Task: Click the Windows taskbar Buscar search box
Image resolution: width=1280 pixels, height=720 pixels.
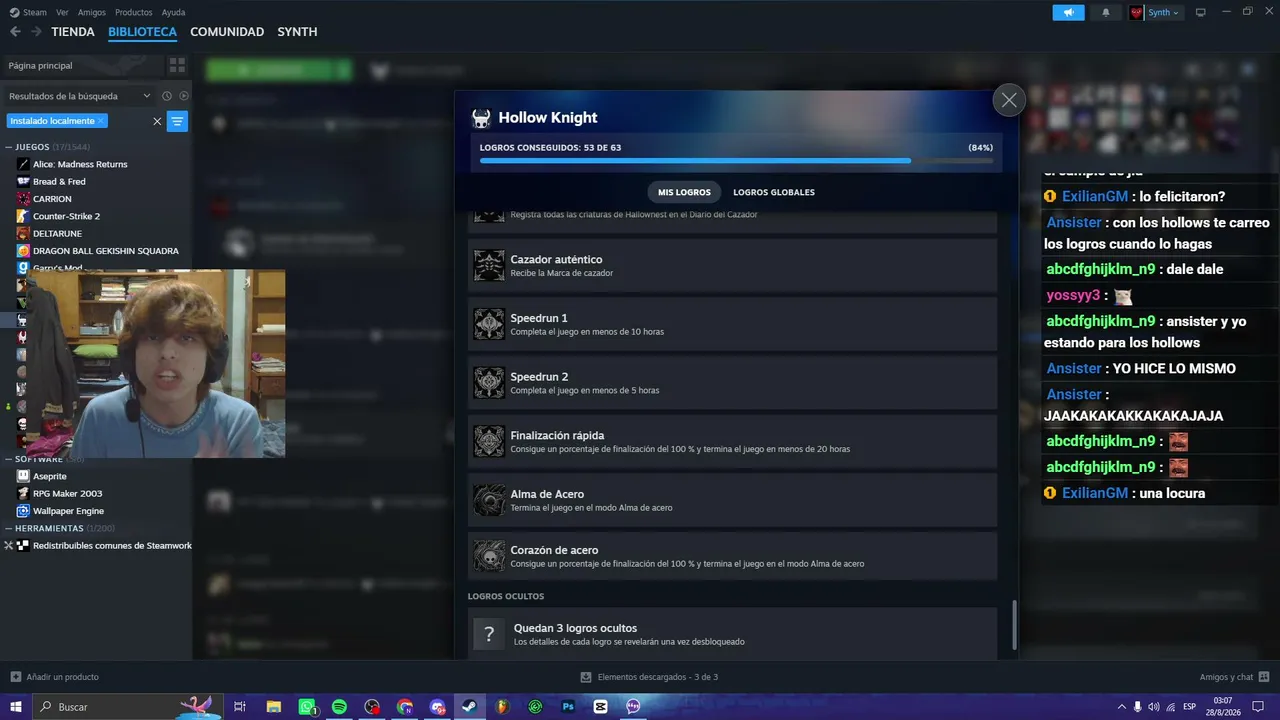Action: click(x=127, y=707)
